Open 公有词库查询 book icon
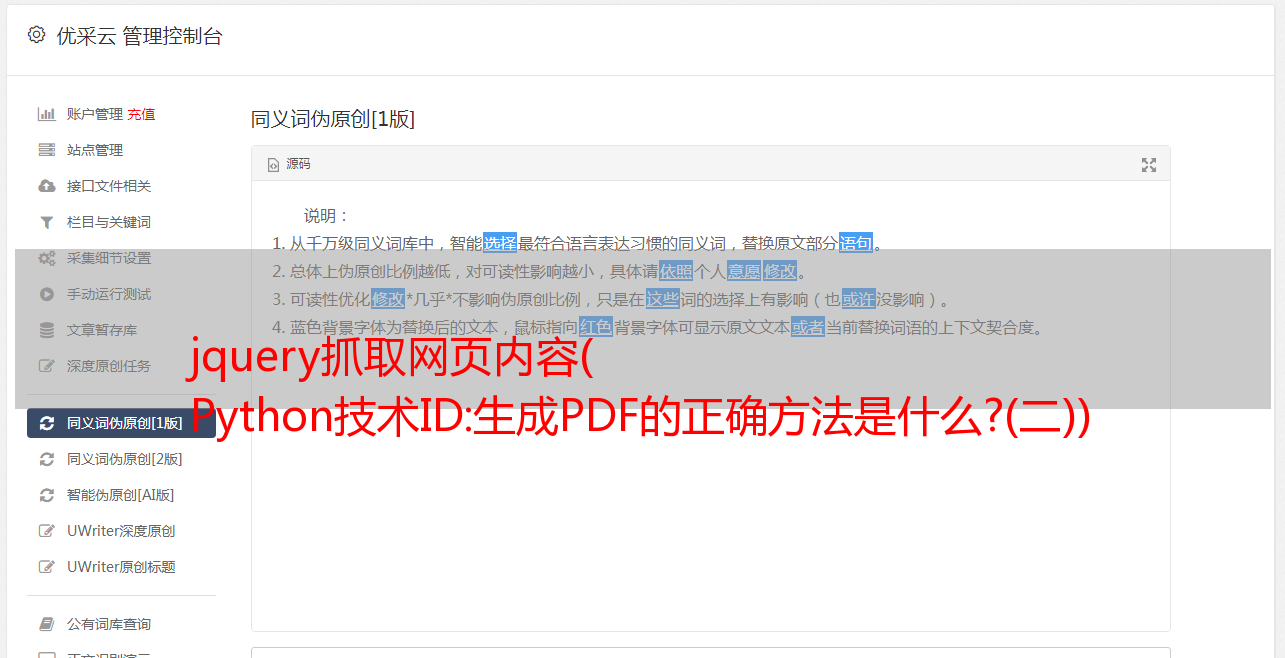The width and height of the screenshot is (1285, 658). (46, 624)
